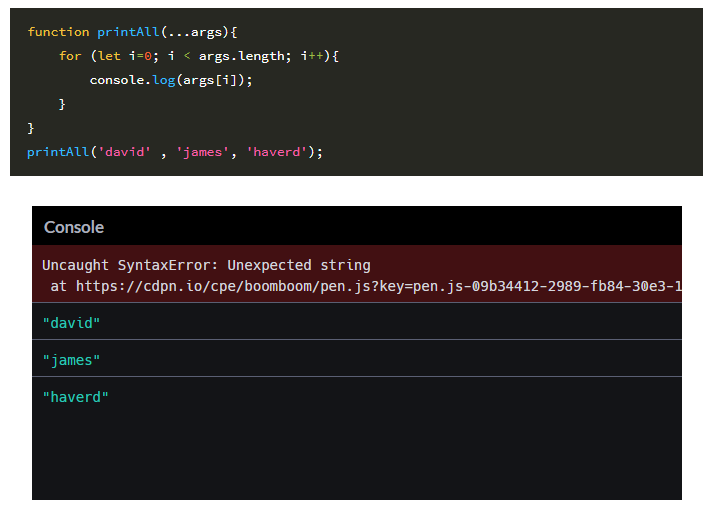709x517 pixels.
Task: Click the 'haverd' string in the code
Action: pos(277,152)
